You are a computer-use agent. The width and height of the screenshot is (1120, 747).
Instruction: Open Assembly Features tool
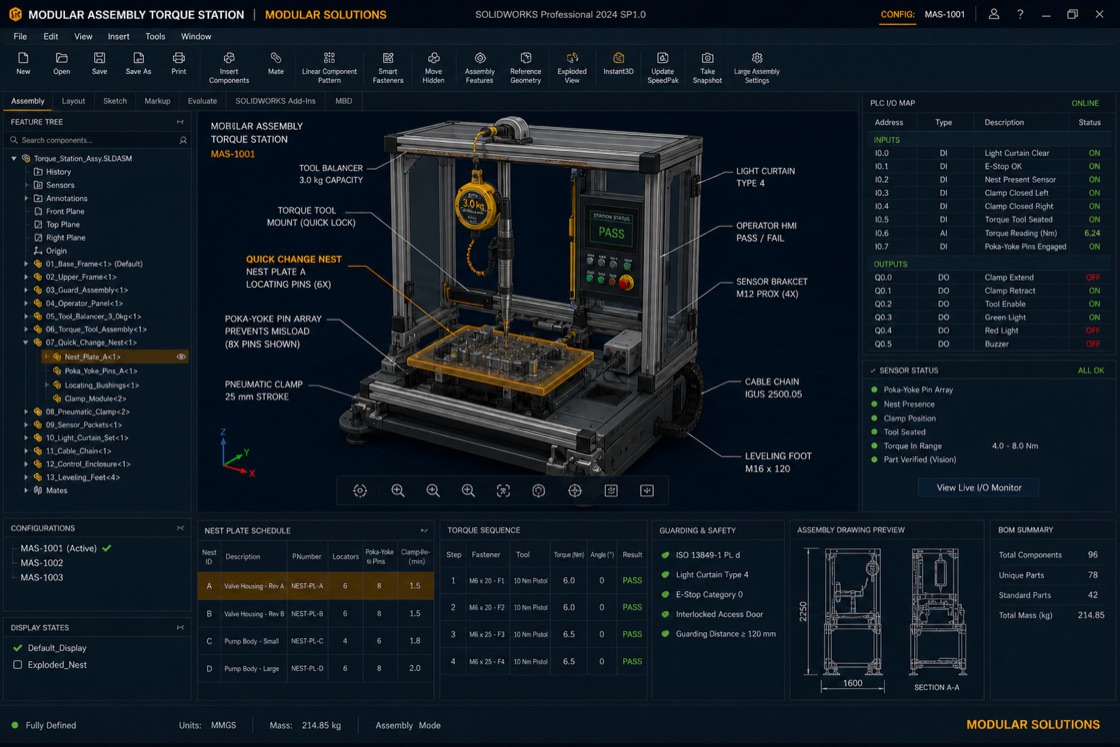pyautogui.click(x=480, y=67)
